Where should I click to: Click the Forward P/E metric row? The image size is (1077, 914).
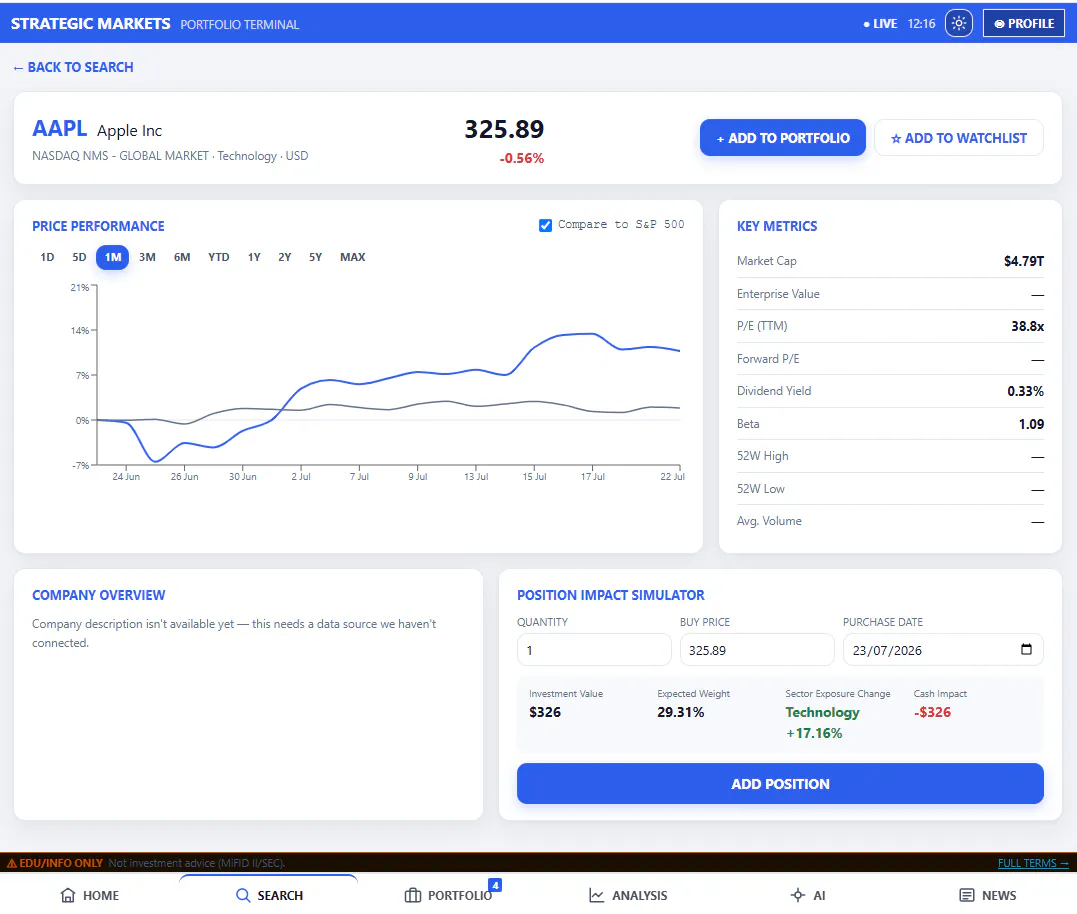tap(890, 358)
